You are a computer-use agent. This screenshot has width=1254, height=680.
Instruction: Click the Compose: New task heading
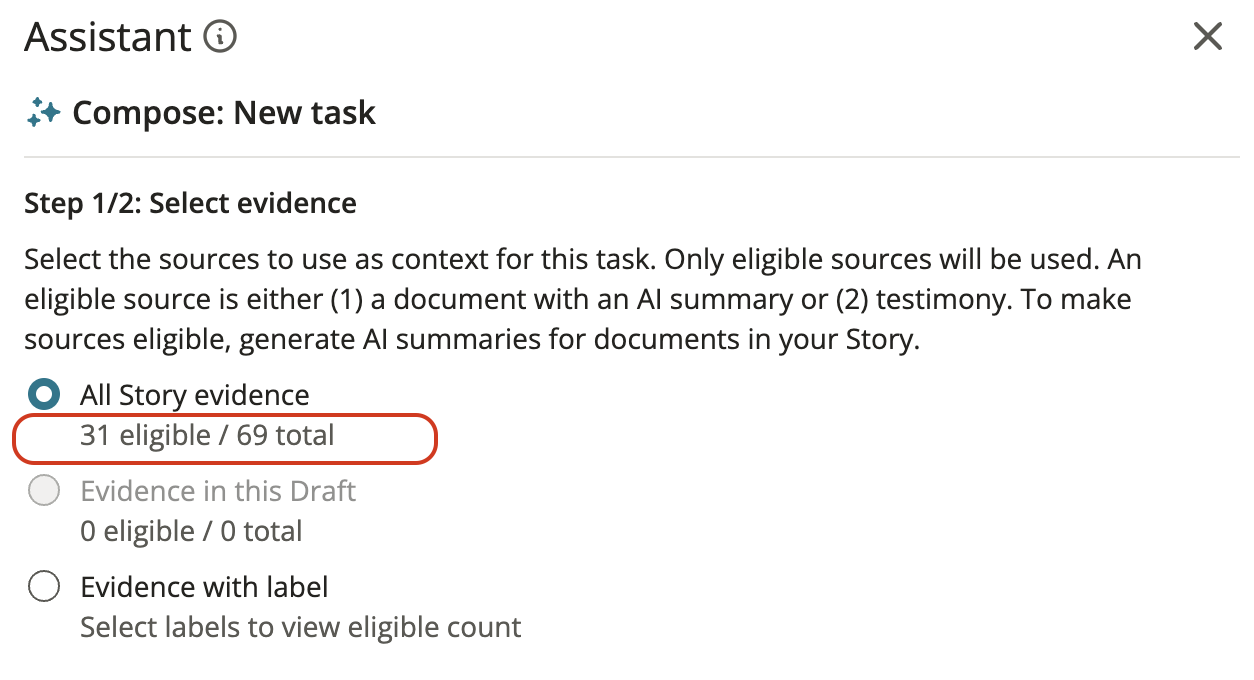[224, 113]
